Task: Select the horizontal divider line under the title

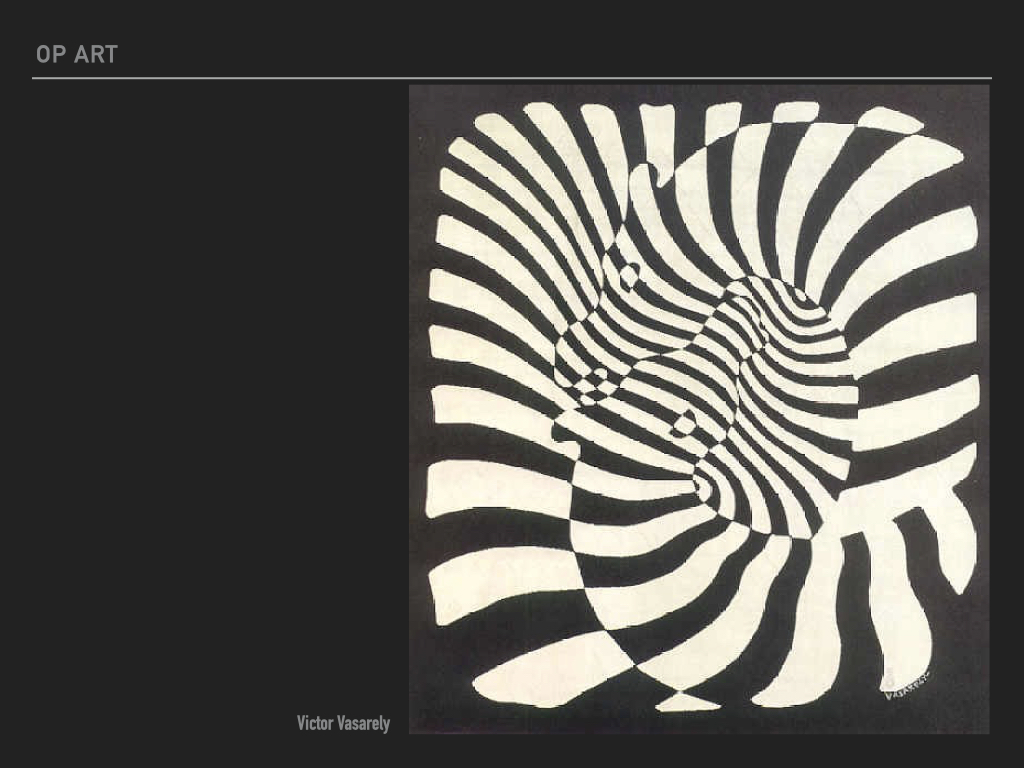Action: (x=511, y=78)
